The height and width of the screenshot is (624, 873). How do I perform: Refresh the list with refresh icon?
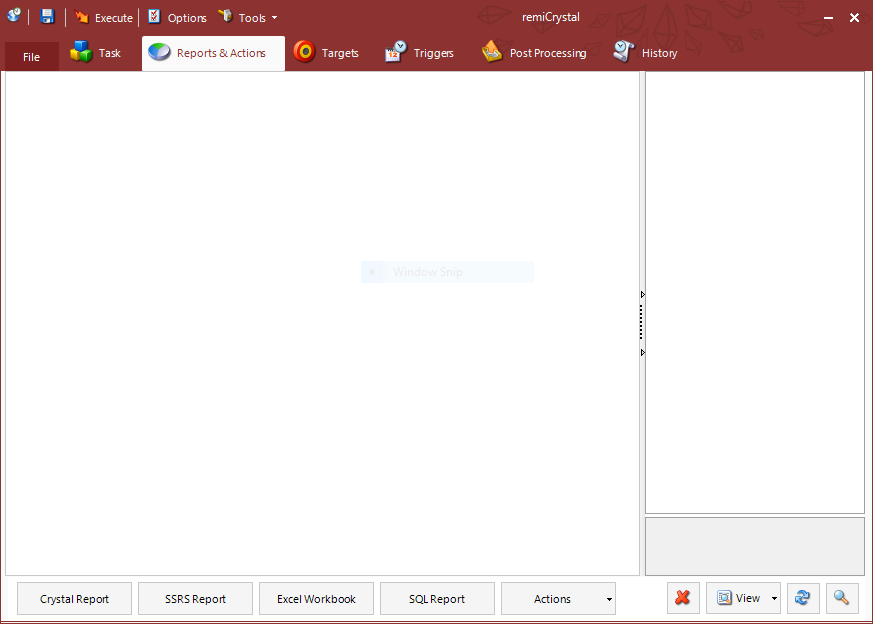(803, 598)
